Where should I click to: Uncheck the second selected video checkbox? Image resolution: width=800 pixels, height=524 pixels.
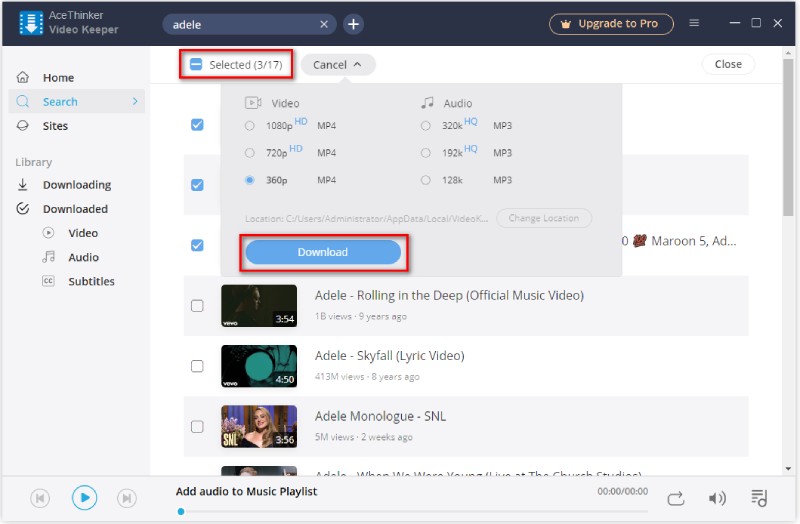point(197,185)
